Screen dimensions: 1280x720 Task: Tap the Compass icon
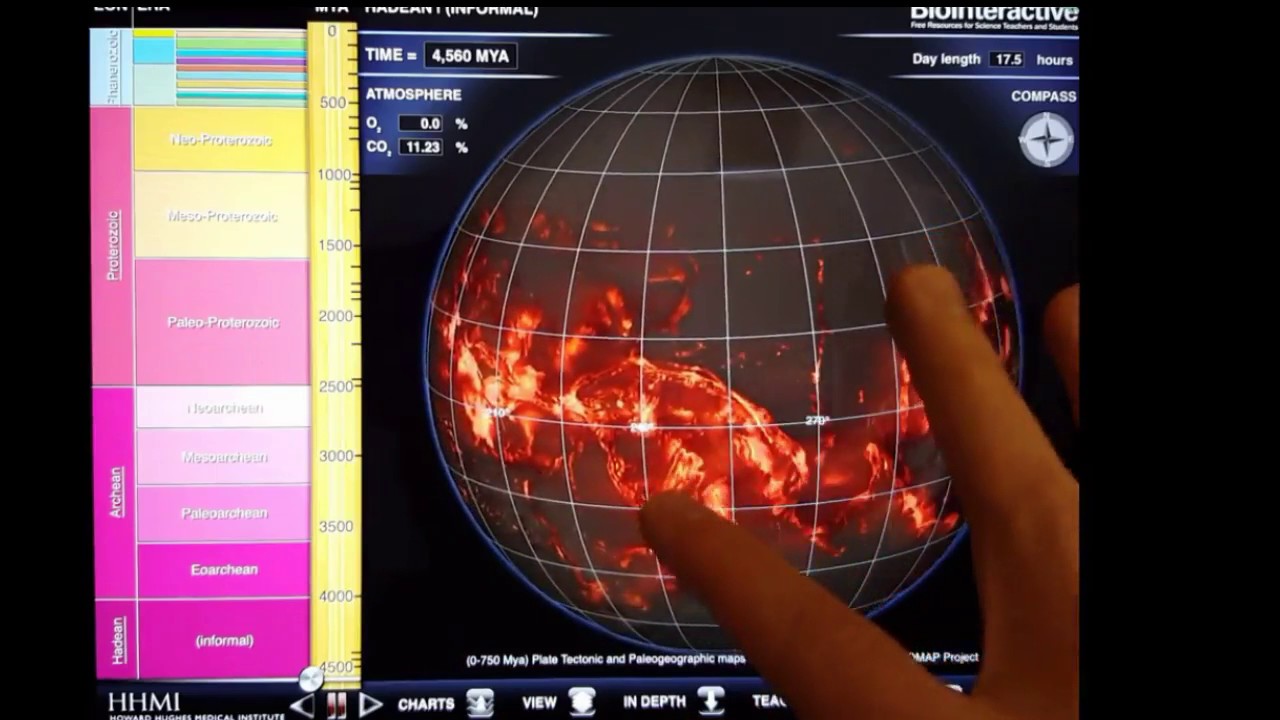[x=1046, y=139]
